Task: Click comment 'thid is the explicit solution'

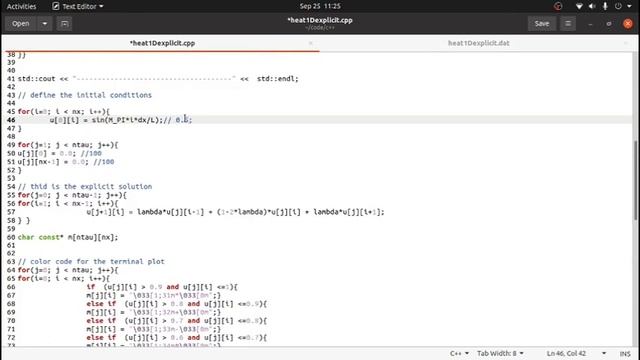Action: (85, 187)
